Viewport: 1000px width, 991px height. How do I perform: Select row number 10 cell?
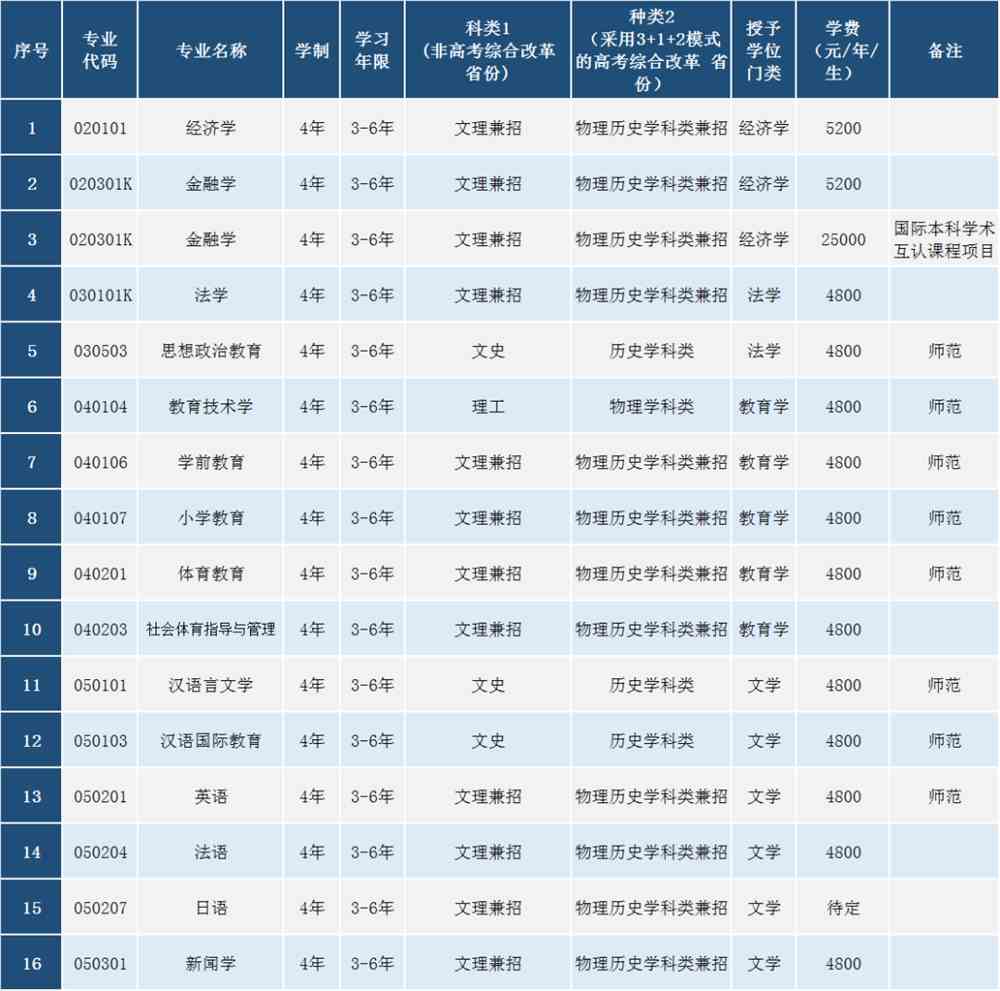point(31,629)
